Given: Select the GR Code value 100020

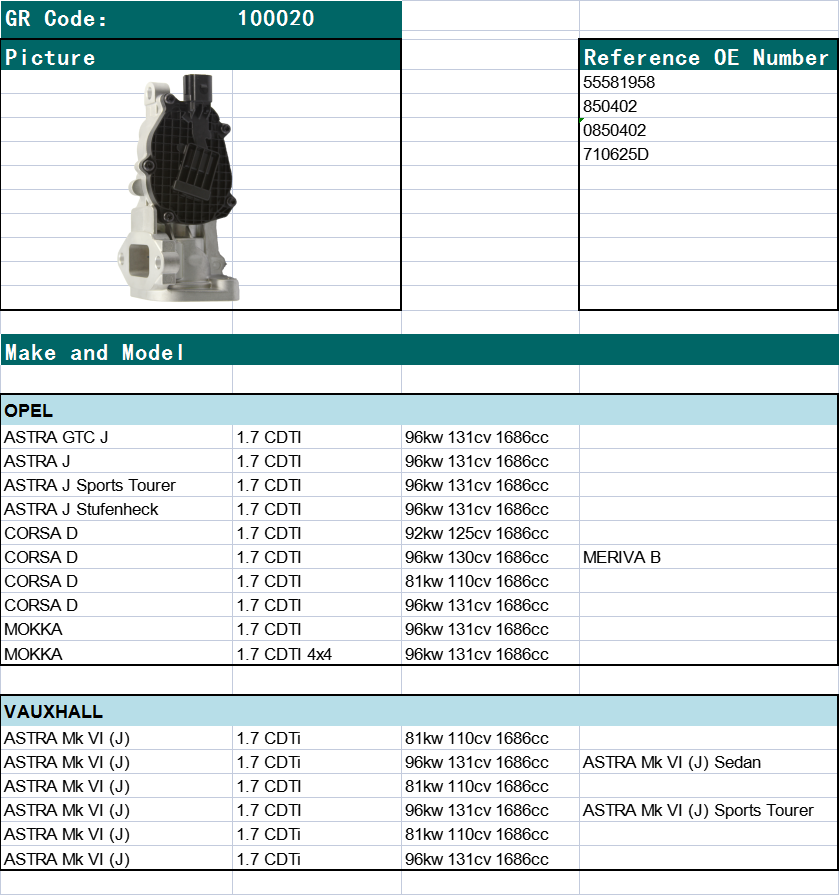Looking at the screenshot, I should click(276, 19).
